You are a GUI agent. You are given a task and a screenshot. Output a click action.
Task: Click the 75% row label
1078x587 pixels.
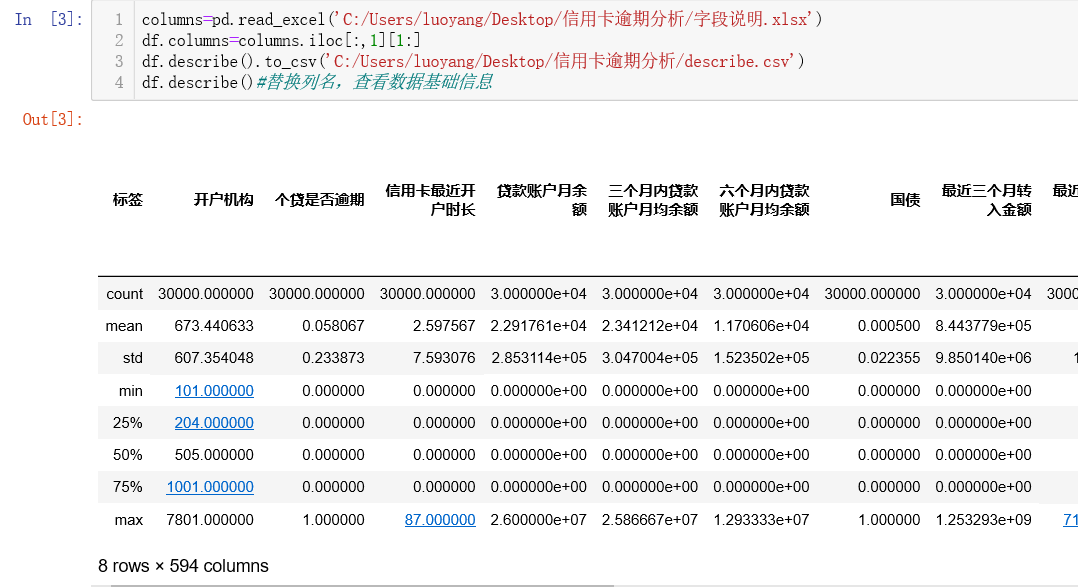[128, 487]
